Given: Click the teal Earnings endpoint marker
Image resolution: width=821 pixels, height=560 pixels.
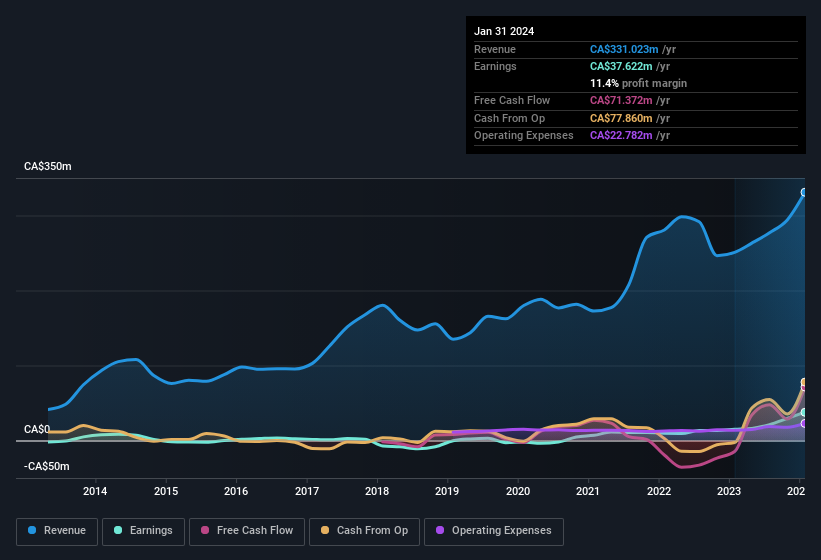Looking at the screenshot, I should (x=804, y=412).
